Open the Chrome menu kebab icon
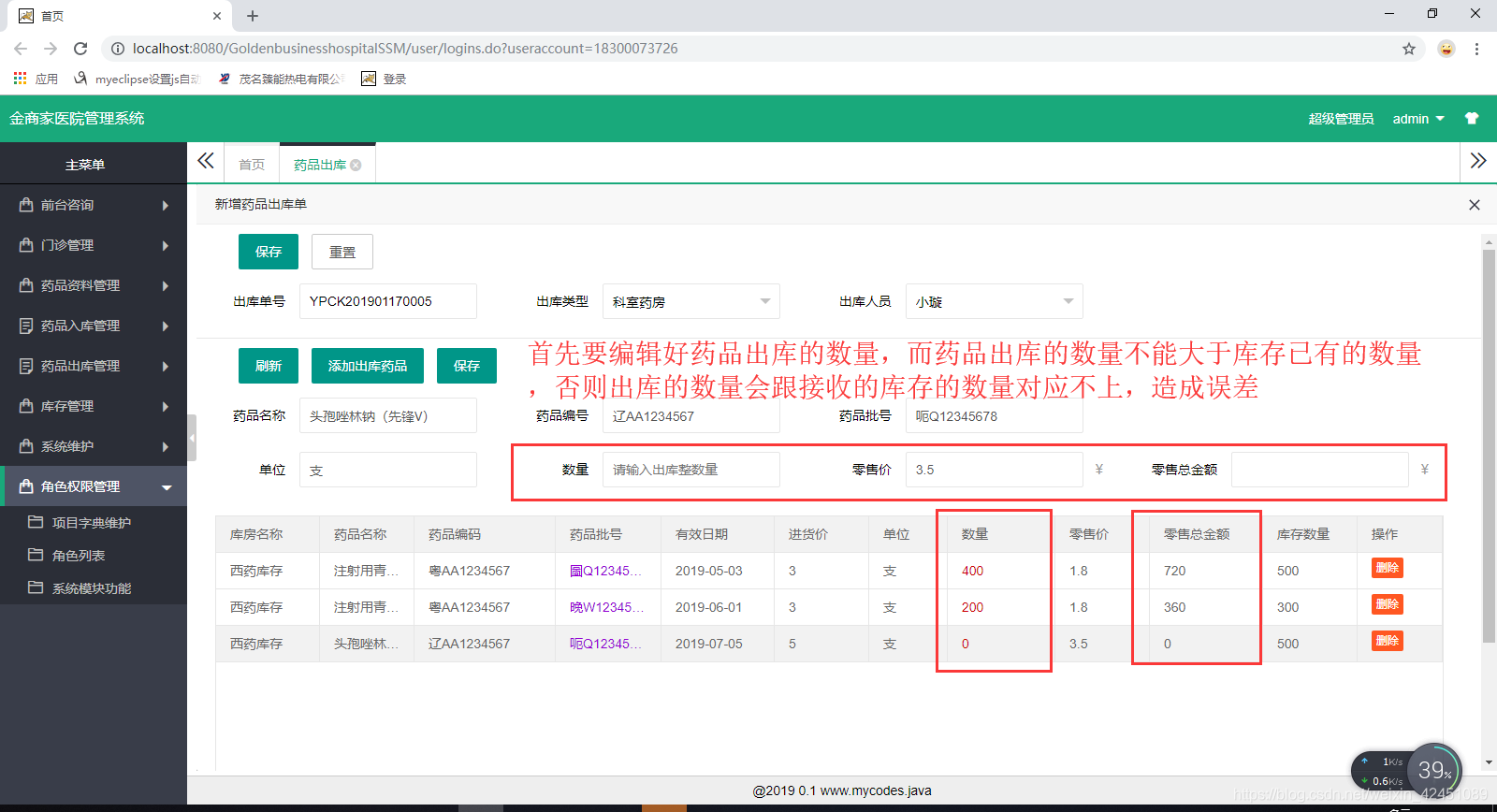The height and width of the screenshot is (812, 1497). (1476, 49)
